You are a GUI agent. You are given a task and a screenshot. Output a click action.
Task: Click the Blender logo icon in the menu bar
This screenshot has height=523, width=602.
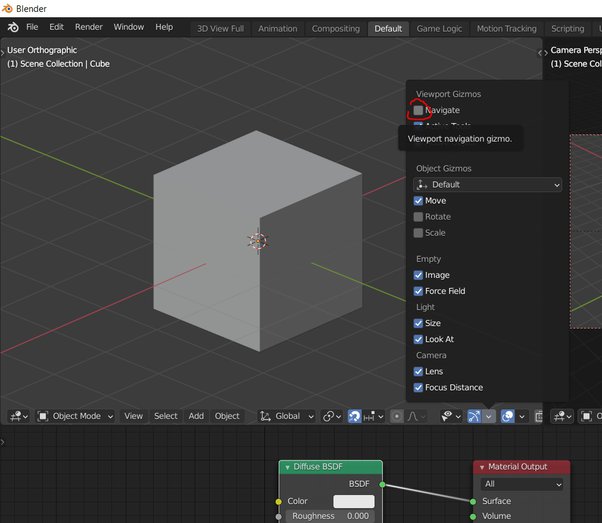click(13, 27)
